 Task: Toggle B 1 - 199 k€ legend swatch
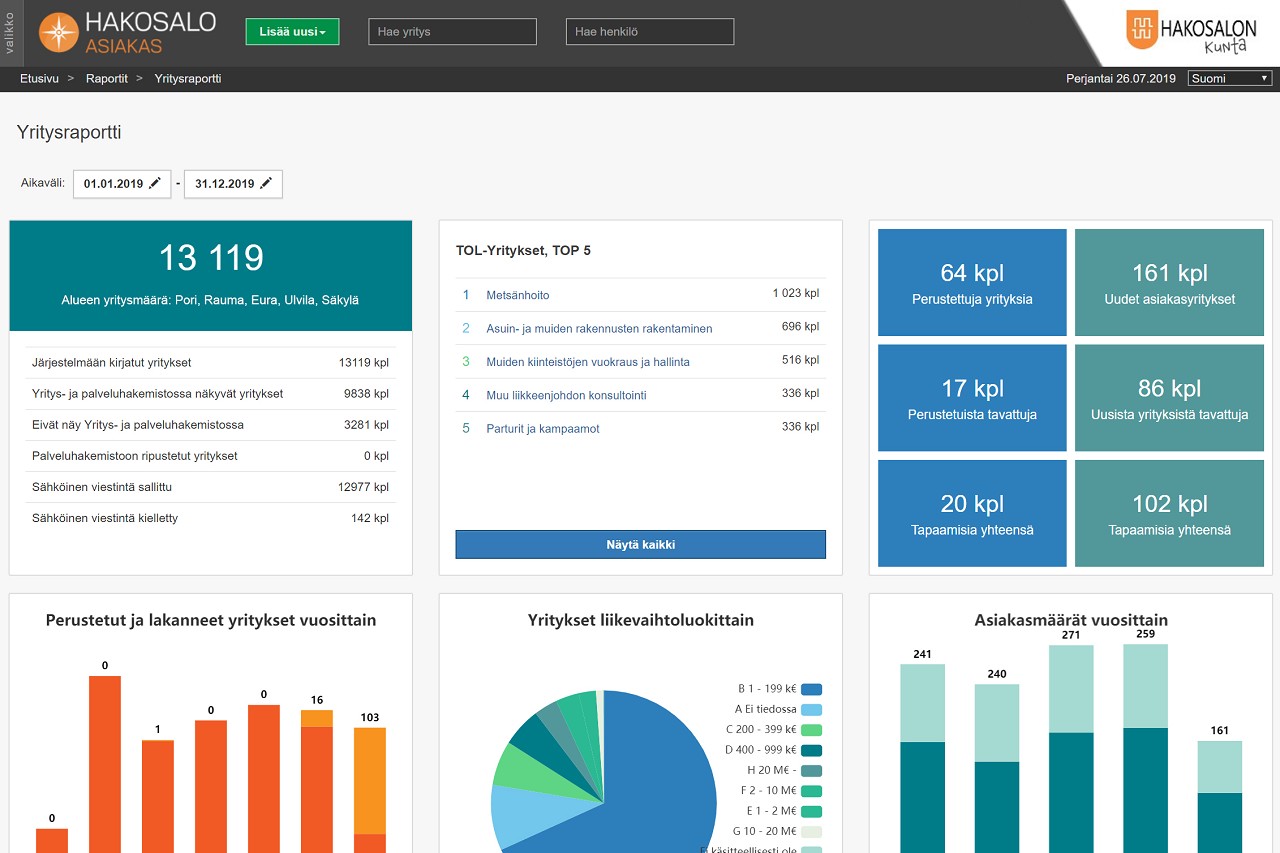click(811, 689)
